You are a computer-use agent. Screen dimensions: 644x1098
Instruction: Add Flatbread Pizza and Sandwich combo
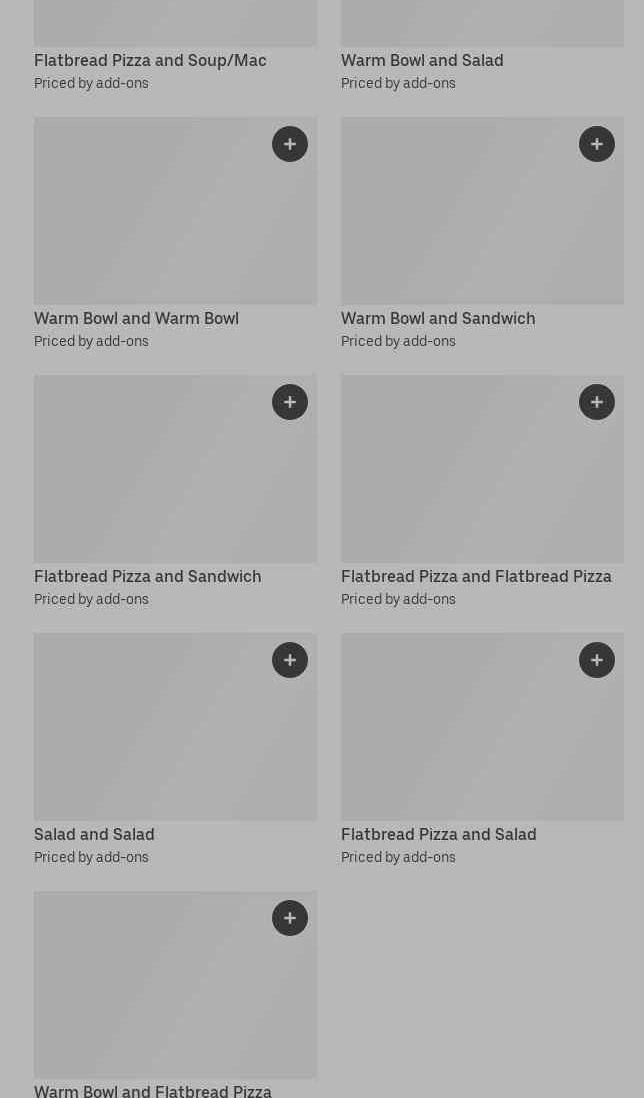[x=290, y=402]
